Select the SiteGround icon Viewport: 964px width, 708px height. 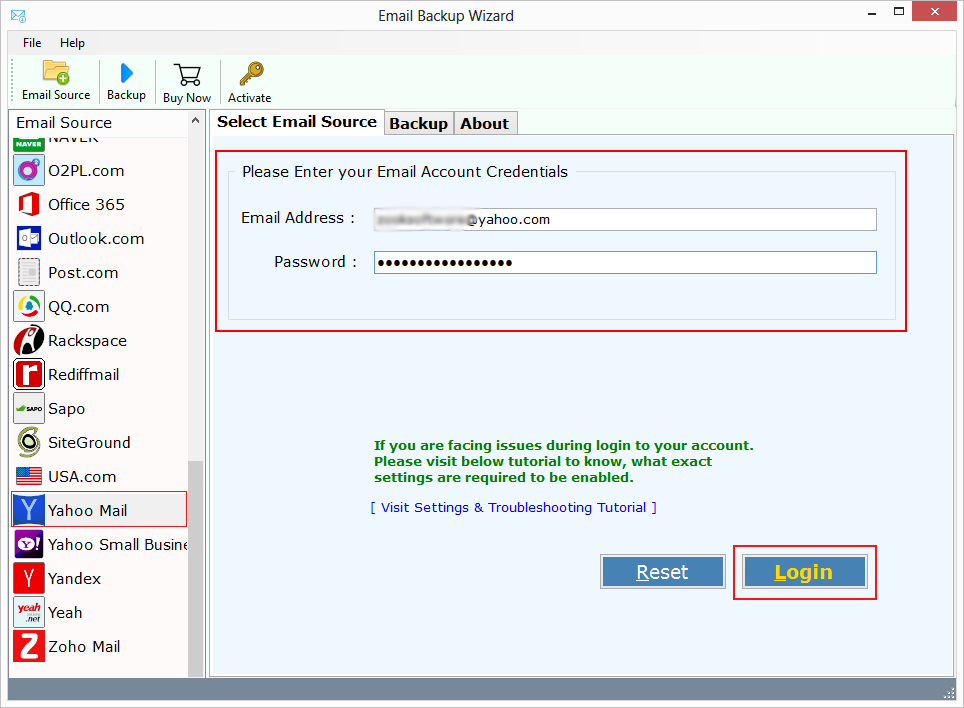point(29,442)
